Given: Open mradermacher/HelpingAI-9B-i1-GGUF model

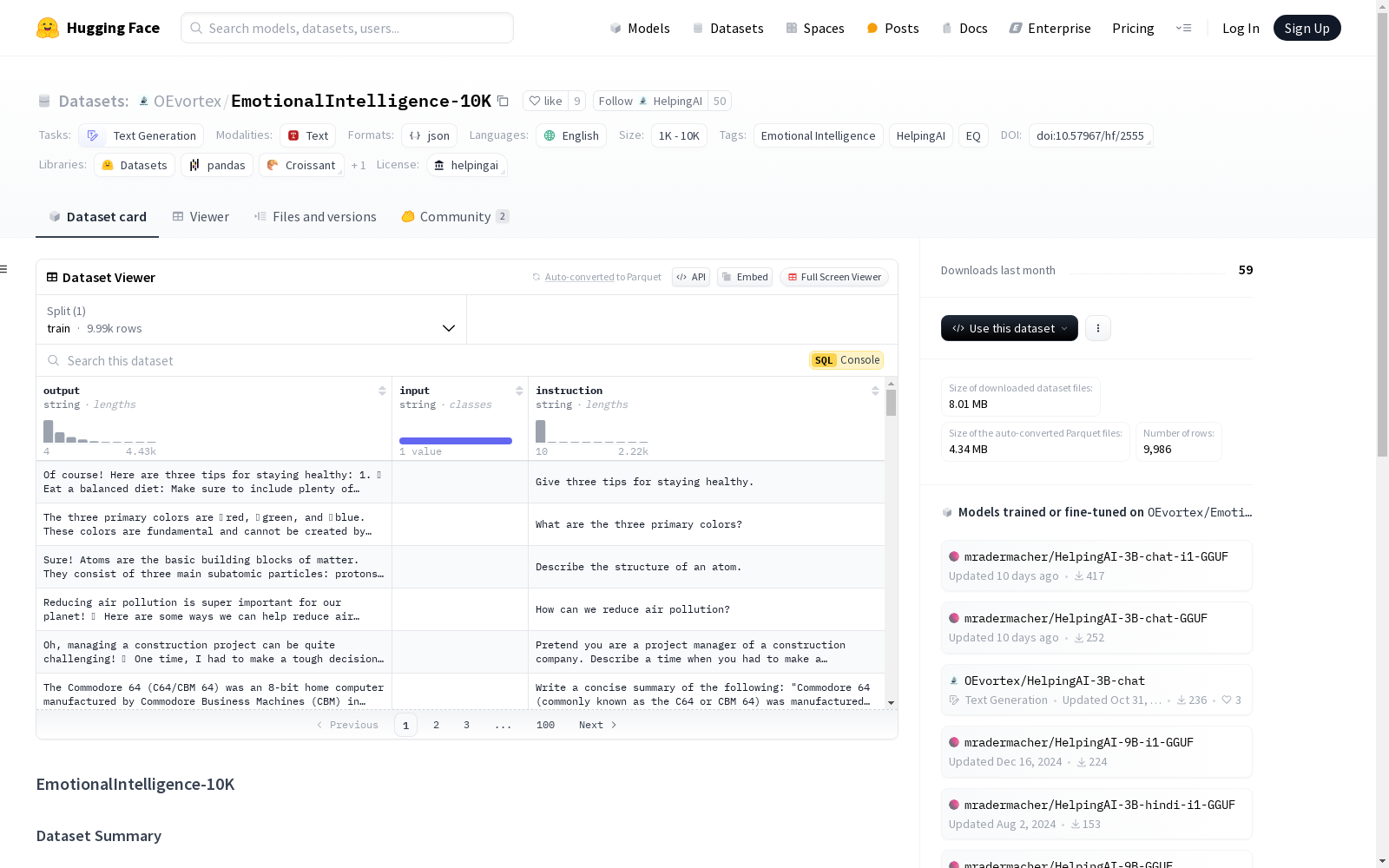Looking at the screenshot, I should pyautogui.click(x=1096, y=751).
